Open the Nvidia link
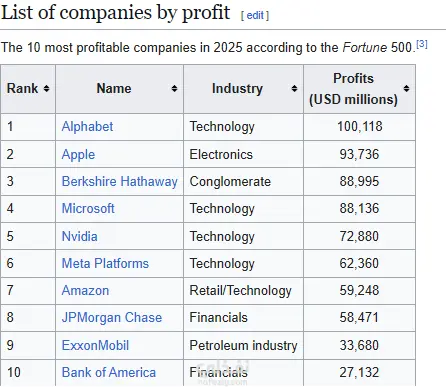 point(80,236)
